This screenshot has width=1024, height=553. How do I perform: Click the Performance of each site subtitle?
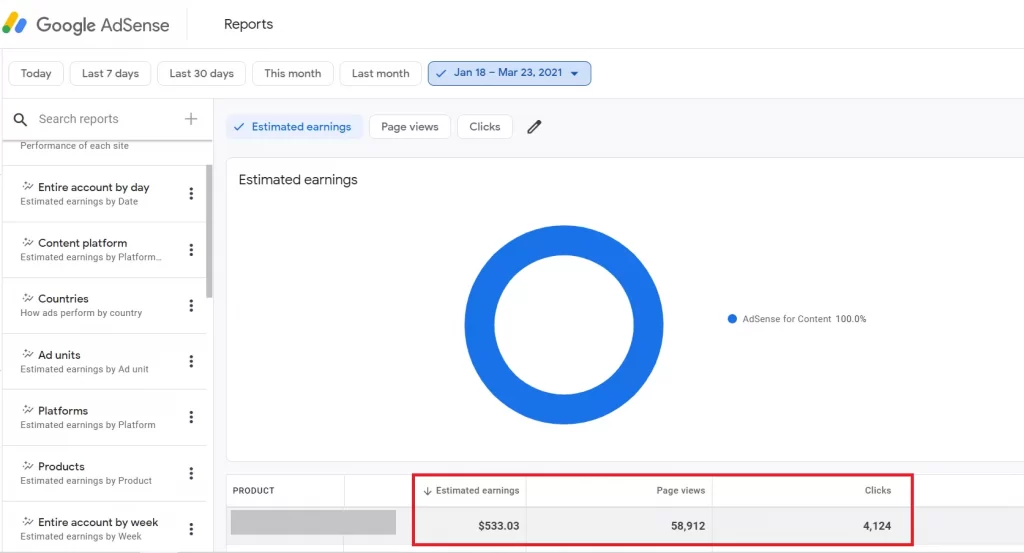point(74,146)
